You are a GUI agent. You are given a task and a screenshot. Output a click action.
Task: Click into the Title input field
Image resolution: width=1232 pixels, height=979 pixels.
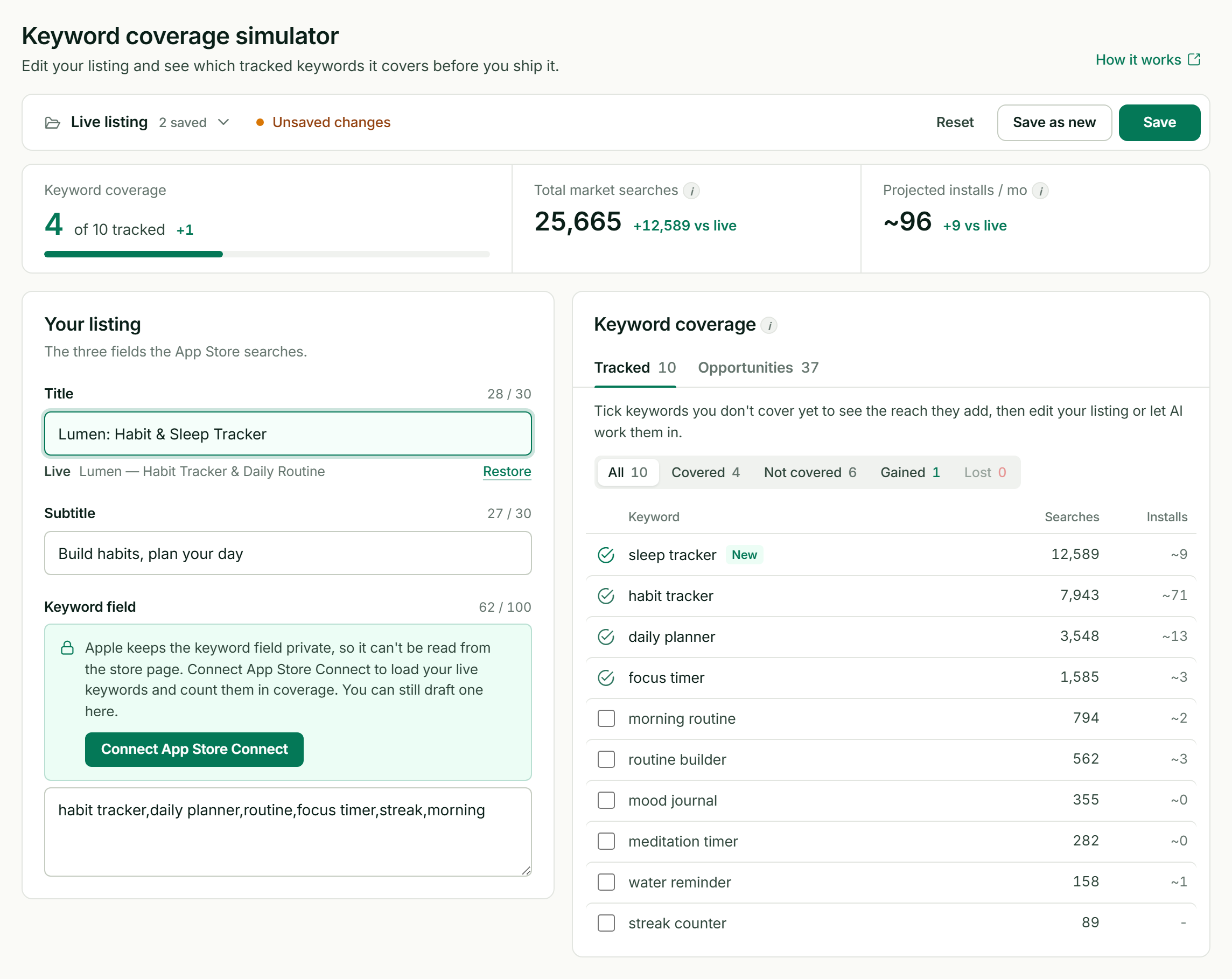click(288, 434)
